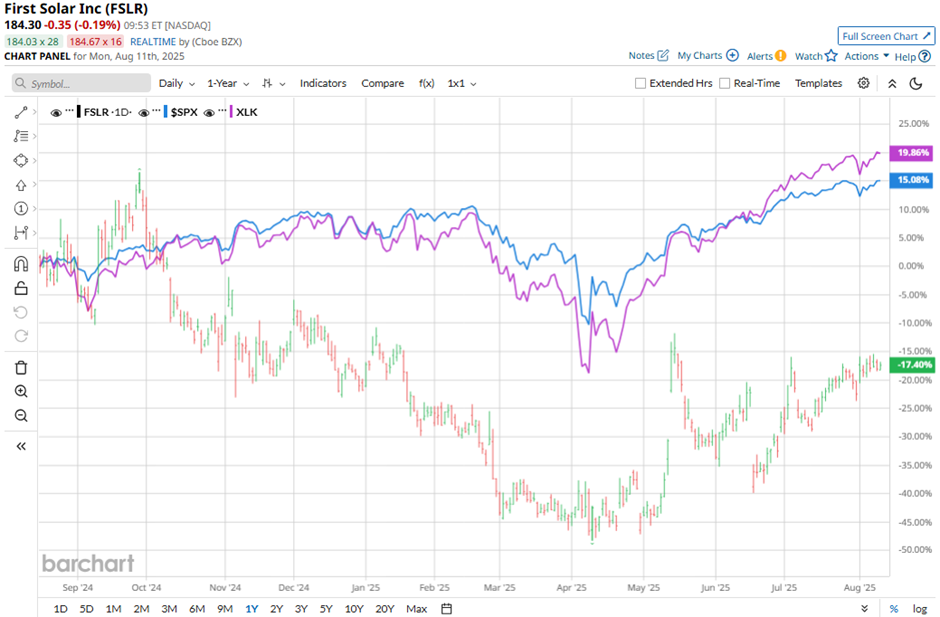
Task: Collapse the drawing toolbar with double chevron
Action: pos(21,446)
